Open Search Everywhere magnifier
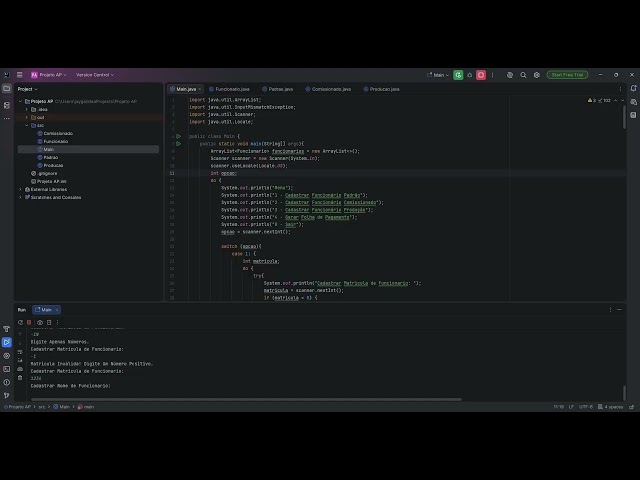640x480 pixels. [x=523, y=75]
